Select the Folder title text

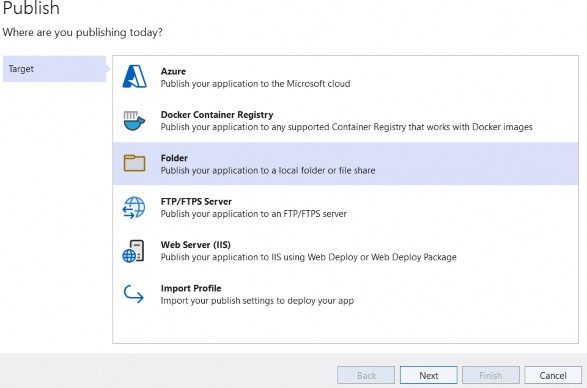(174, 158)
